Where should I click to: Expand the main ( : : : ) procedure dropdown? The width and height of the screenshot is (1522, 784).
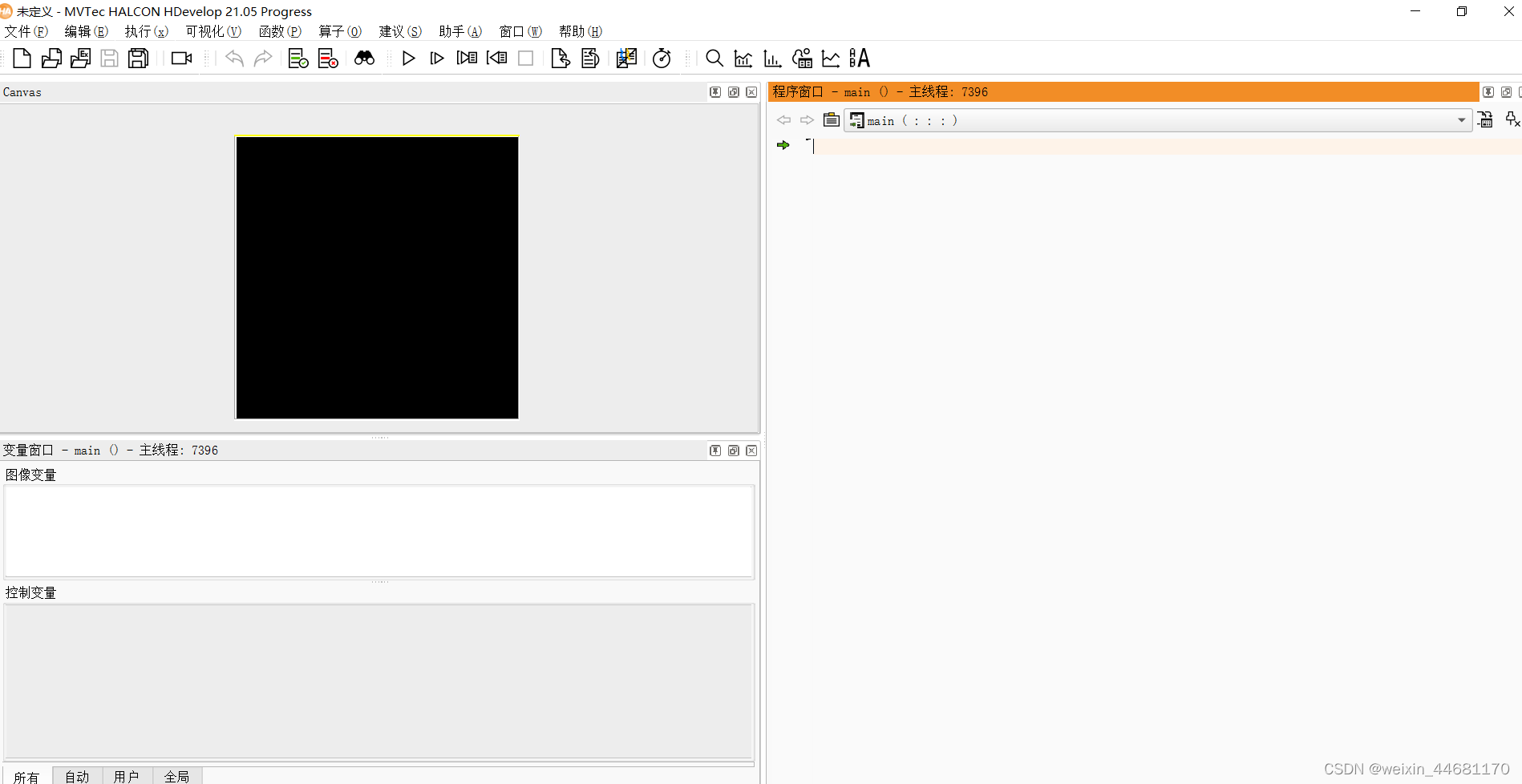point(1158,120)
